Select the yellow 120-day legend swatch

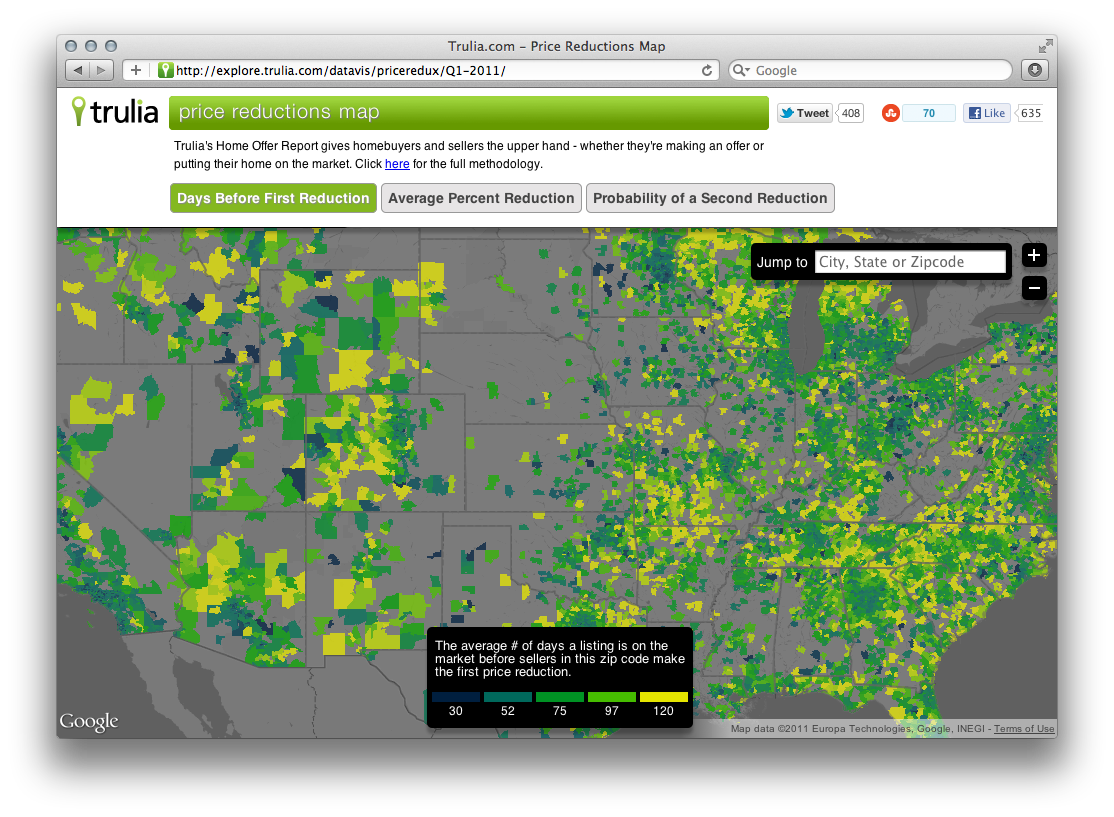[x=663, y=697]
